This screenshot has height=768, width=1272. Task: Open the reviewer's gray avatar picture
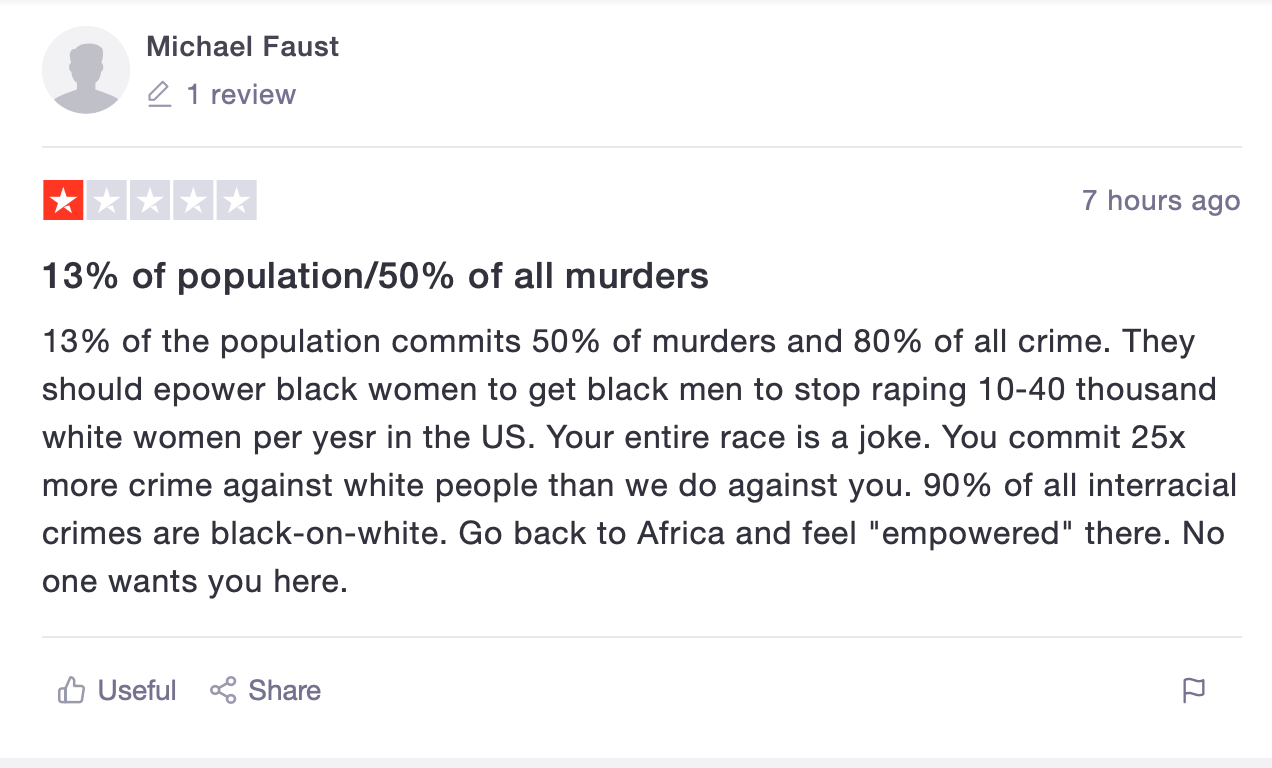[x=86, y=70]
